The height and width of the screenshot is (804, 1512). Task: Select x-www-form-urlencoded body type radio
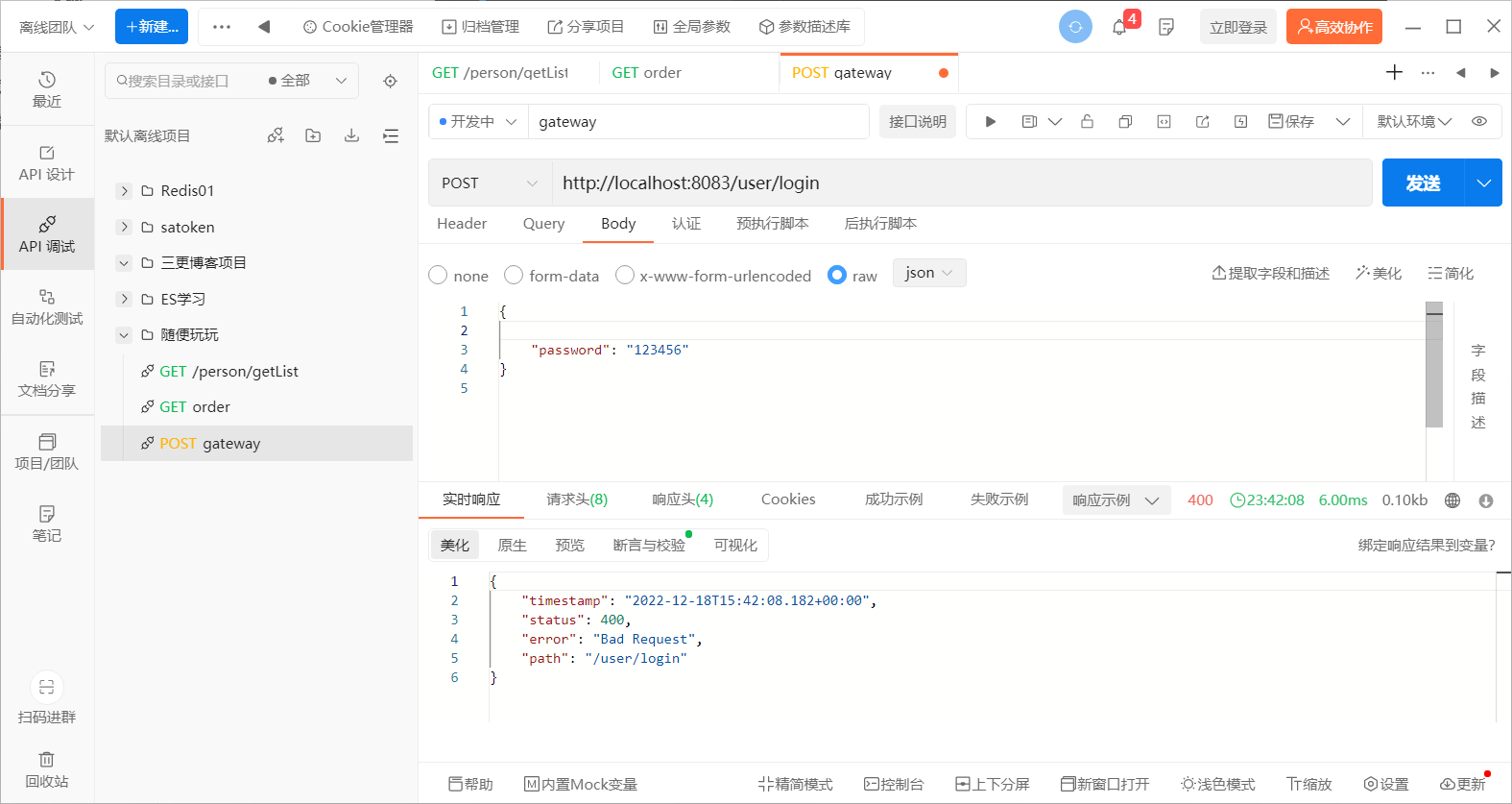(x=625, y=275)
